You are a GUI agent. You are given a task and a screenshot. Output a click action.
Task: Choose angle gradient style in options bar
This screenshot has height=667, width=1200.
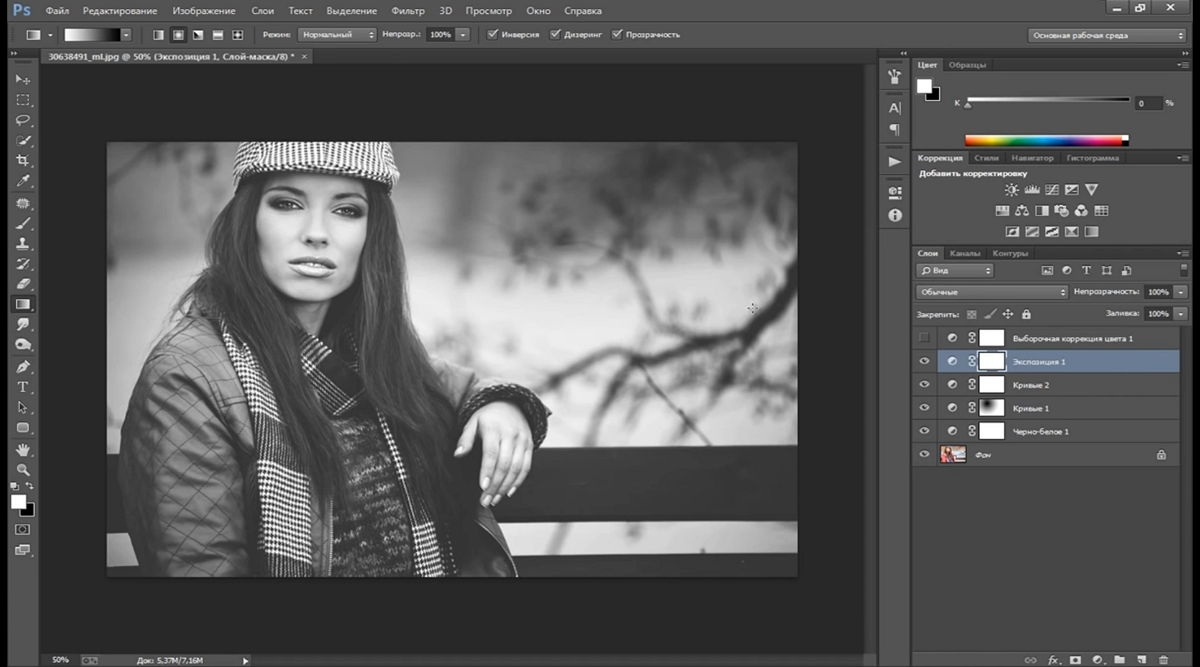[198, 34]
